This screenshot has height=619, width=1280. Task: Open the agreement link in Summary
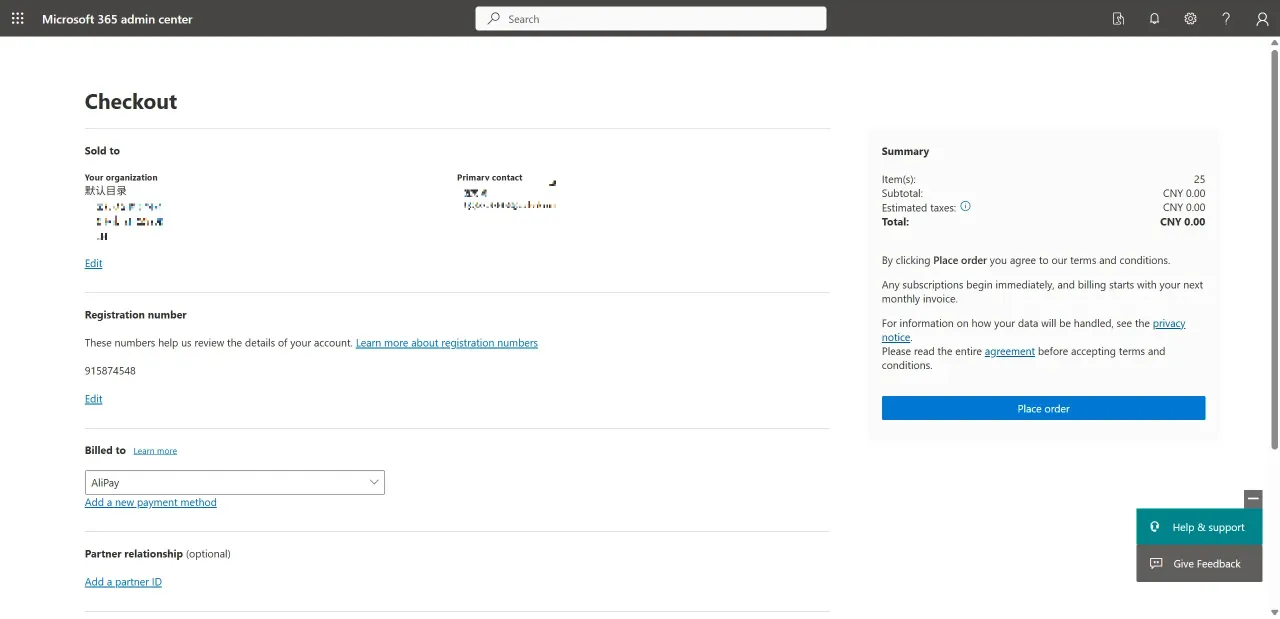[1010, 352]
